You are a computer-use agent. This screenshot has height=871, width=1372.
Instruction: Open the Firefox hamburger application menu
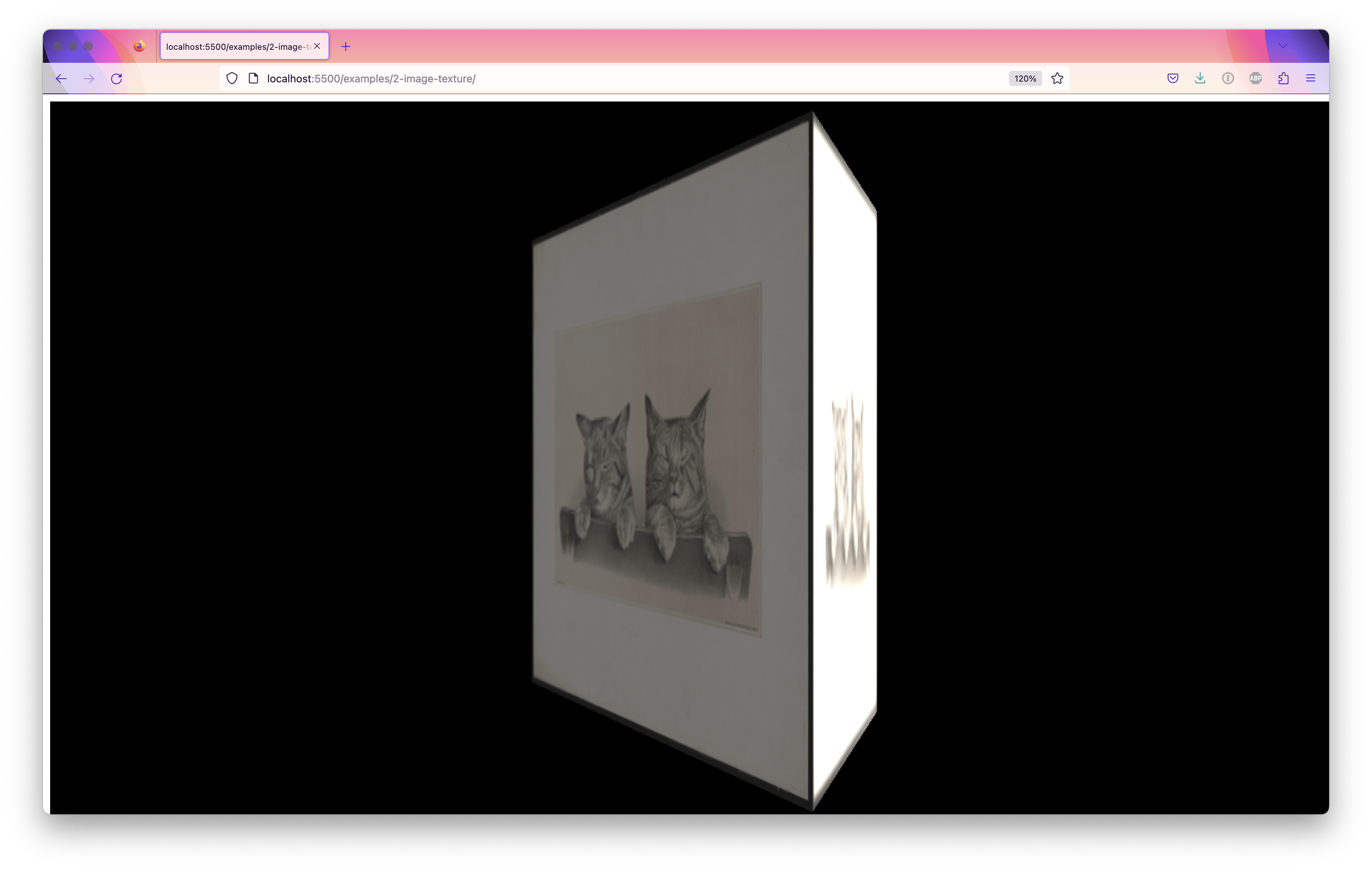coord(1310,79)
